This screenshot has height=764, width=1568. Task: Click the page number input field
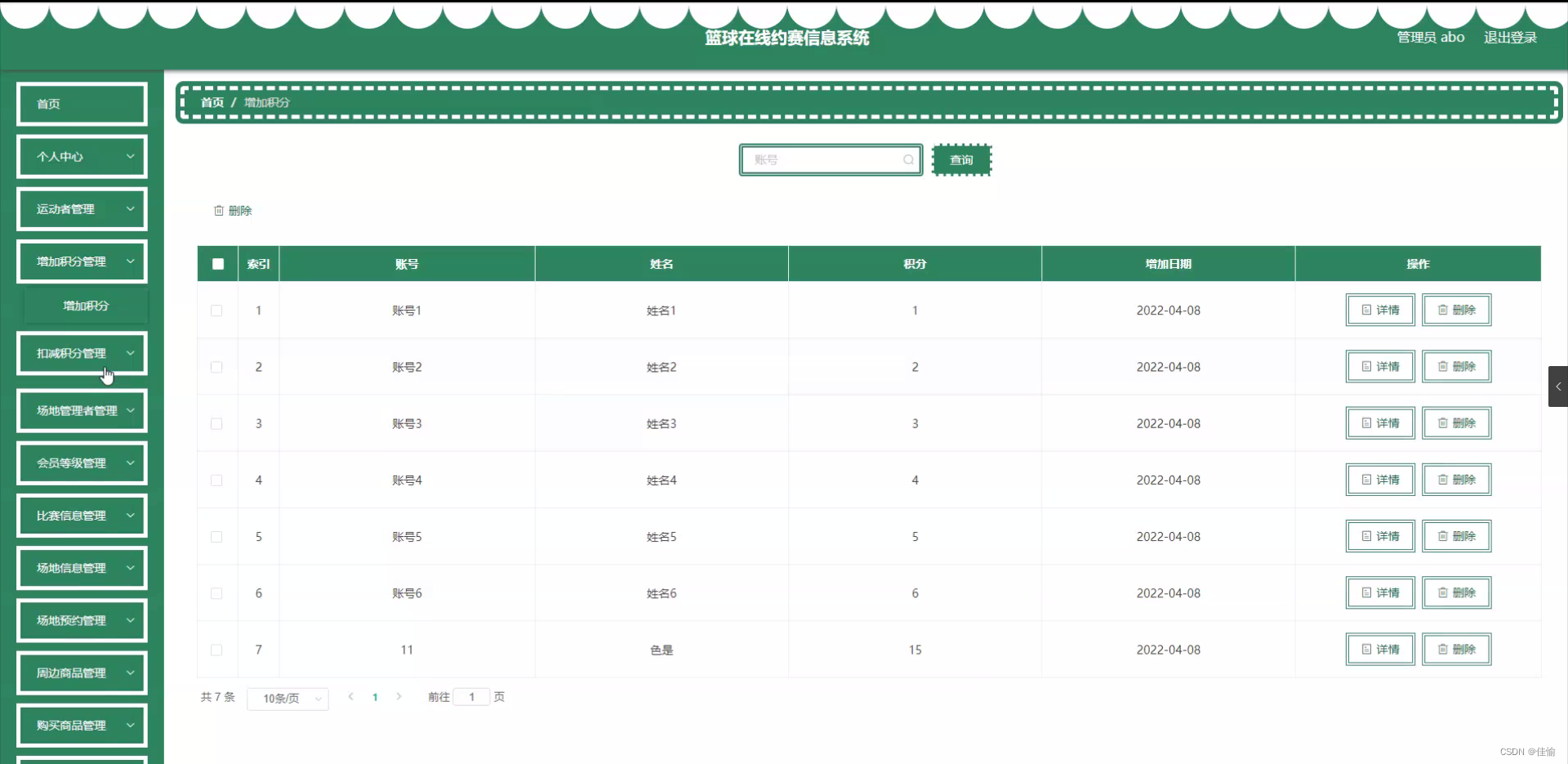pyautogui.click(x=473, y=697)
